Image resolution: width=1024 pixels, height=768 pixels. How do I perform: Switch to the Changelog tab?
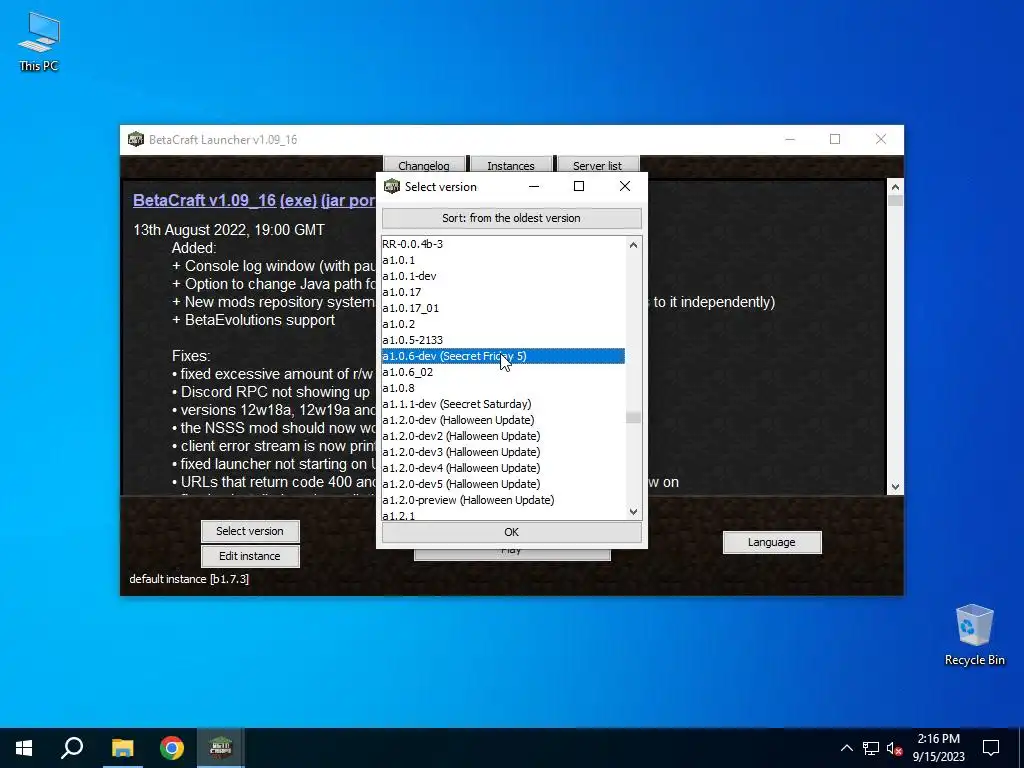tap(424, 165)
